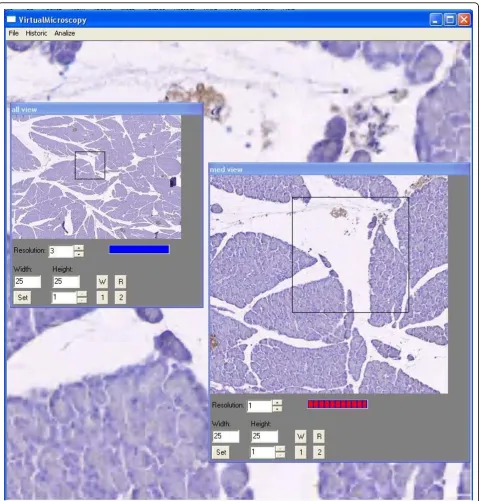
Task: Click the 1 button in med view panel
Action: [x=301, y=452]
